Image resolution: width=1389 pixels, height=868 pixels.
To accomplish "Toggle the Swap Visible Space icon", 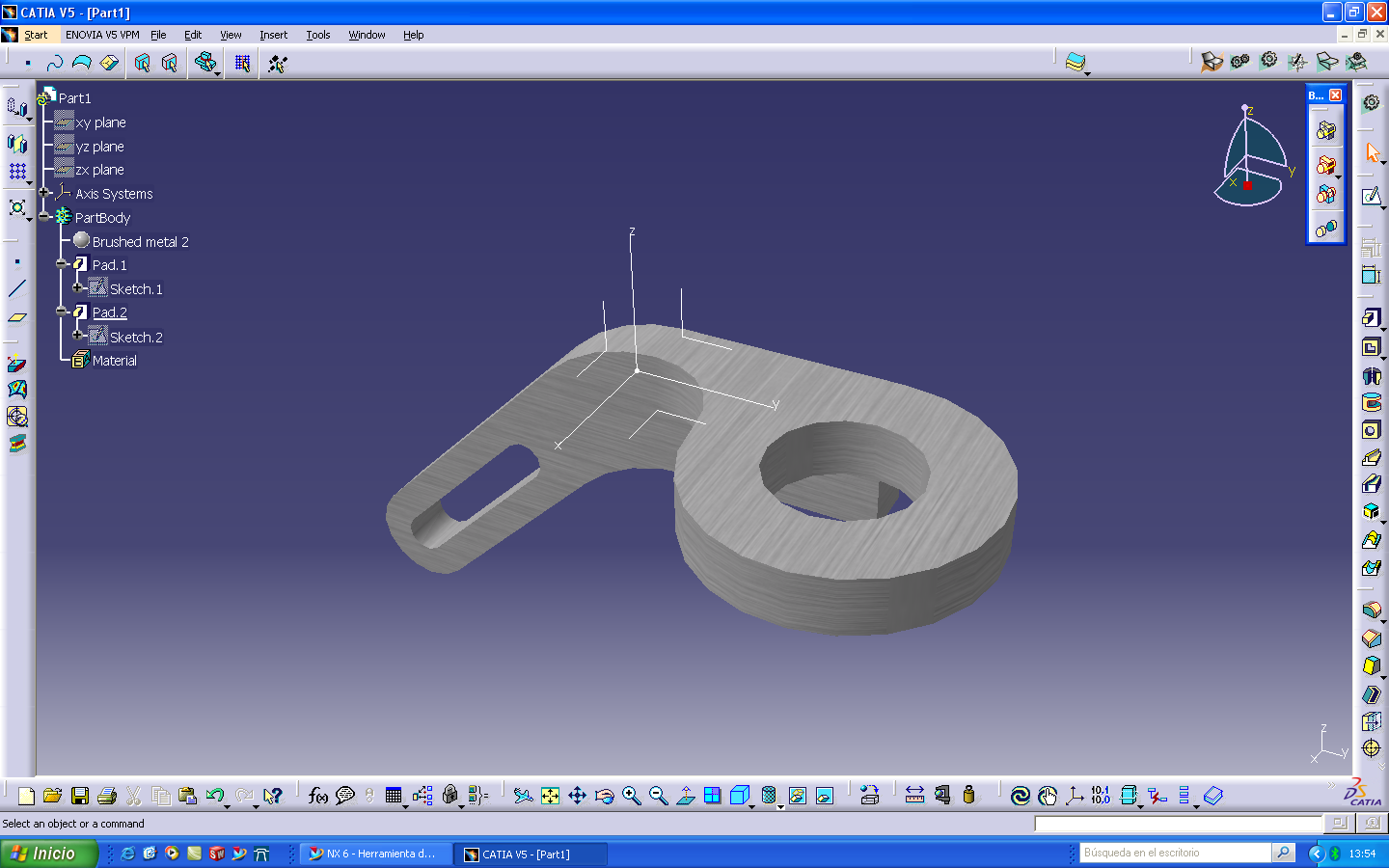I will (824, 796).
